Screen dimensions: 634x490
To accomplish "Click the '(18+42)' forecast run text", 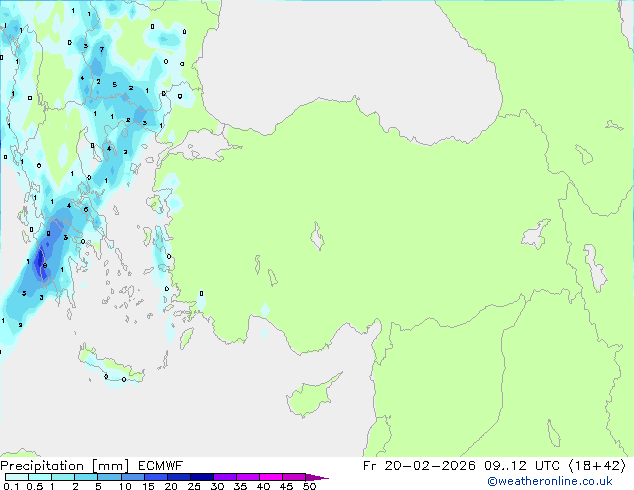I will click(597, 466).
